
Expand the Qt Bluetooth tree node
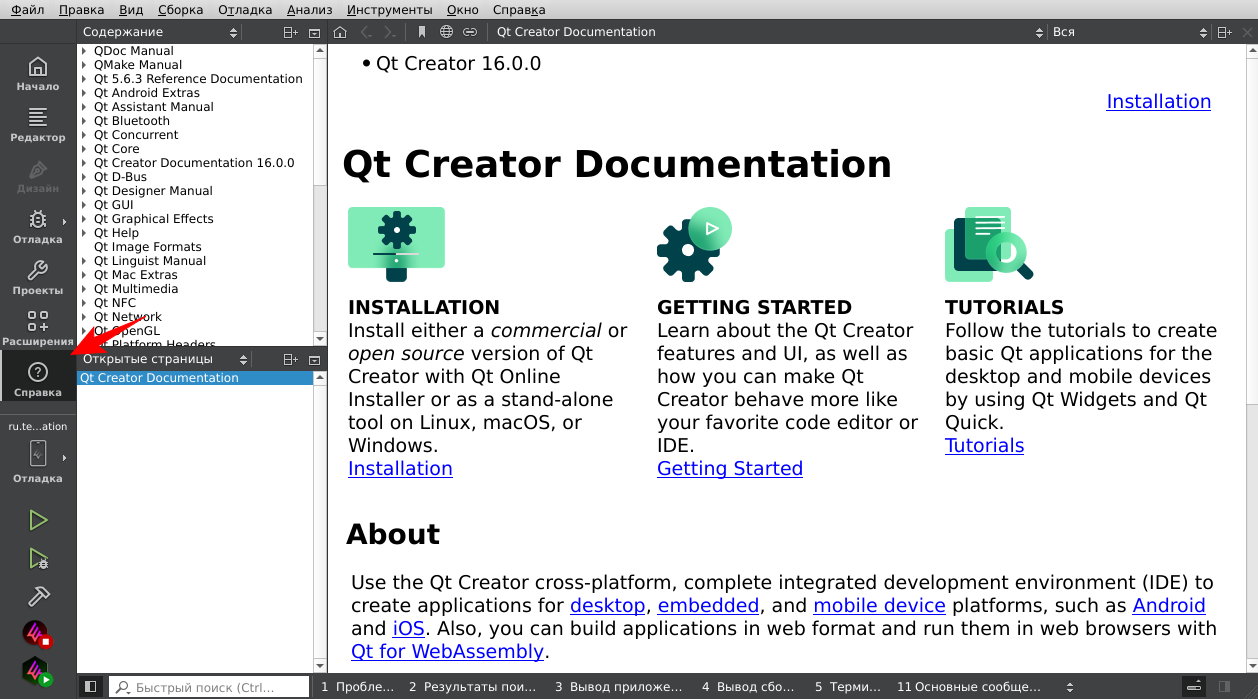click(x=84, y=121)
